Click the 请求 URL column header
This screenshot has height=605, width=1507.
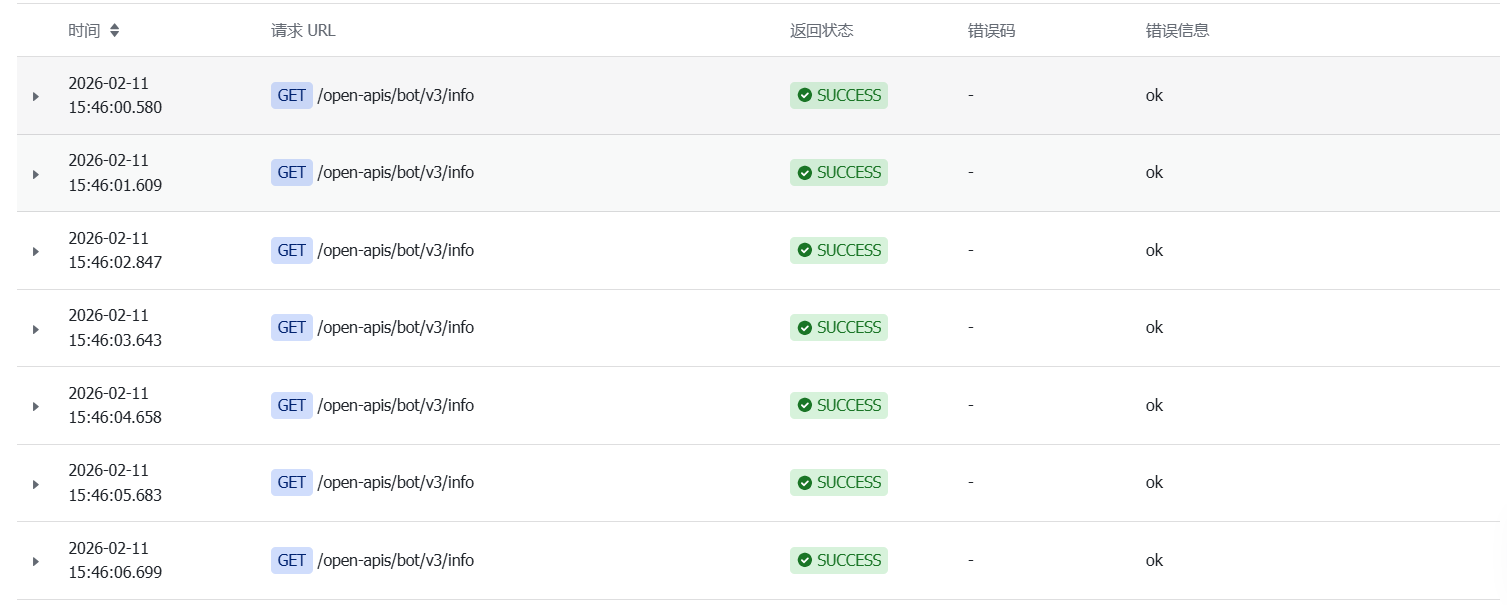pyautogui.click(x=303, y=30)
